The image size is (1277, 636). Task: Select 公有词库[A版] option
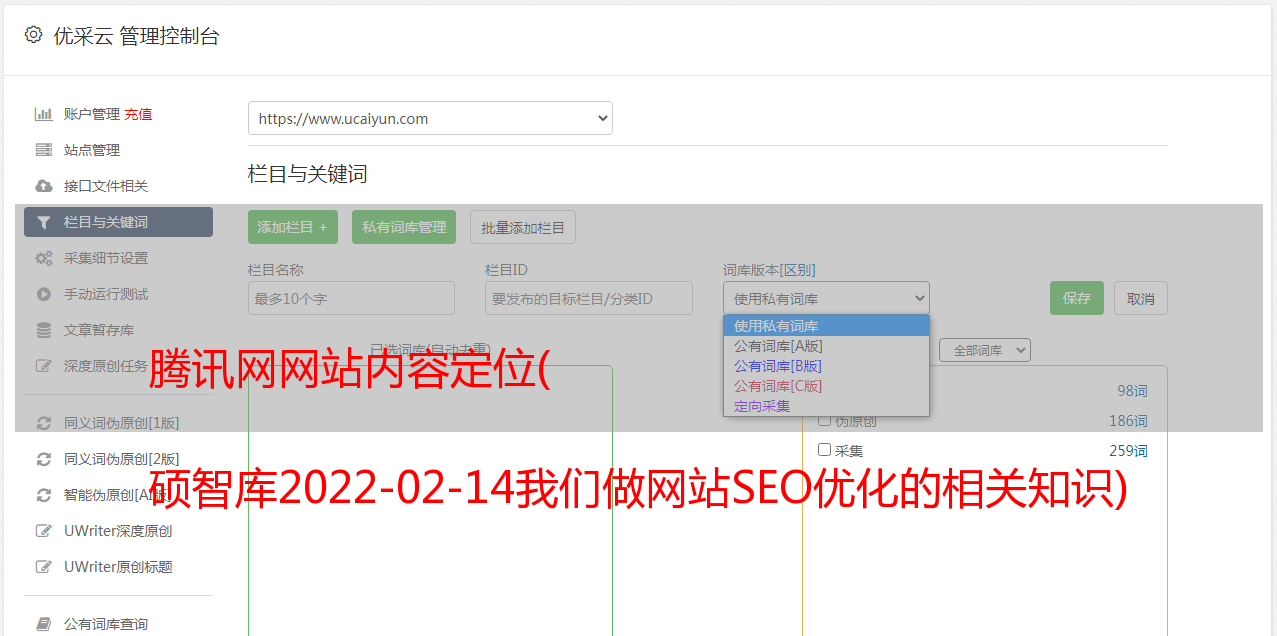826,346
